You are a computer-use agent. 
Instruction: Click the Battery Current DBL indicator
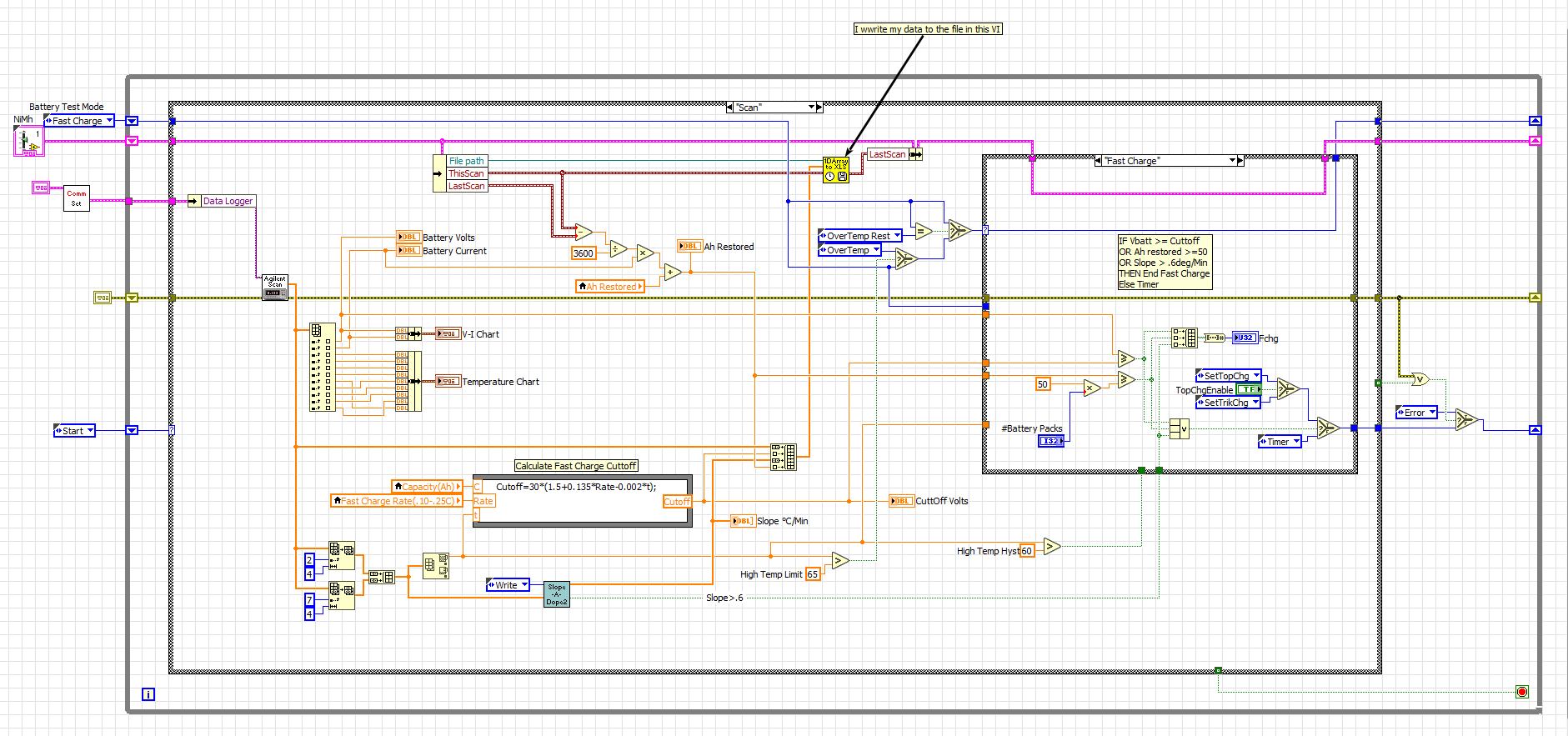[x=408, y=250]
